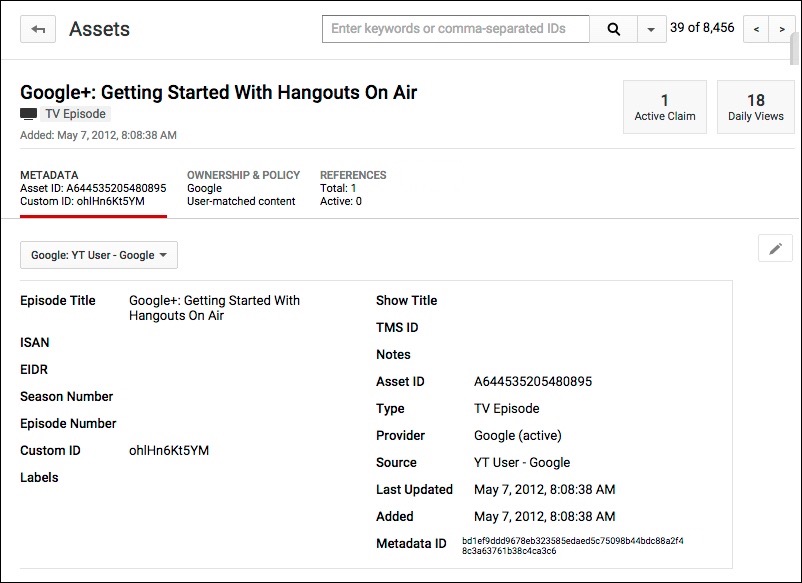Click the Source value YT User - Google
The image size is (802, 583).
522,463
